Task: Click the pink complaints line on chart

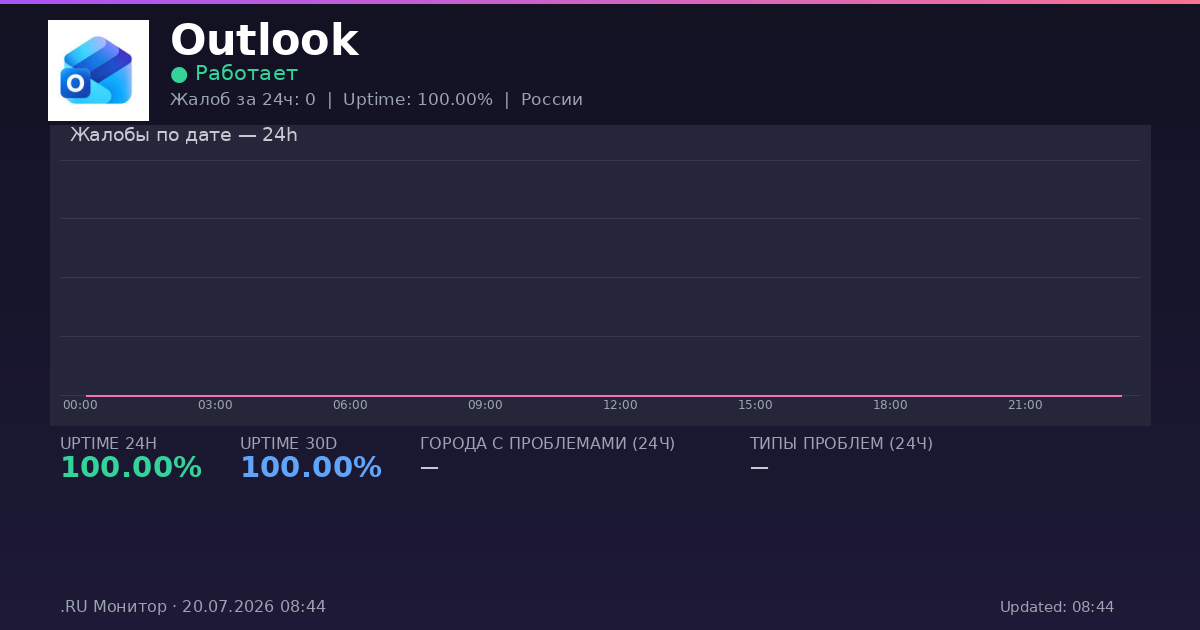Action: tap(604, 396)
